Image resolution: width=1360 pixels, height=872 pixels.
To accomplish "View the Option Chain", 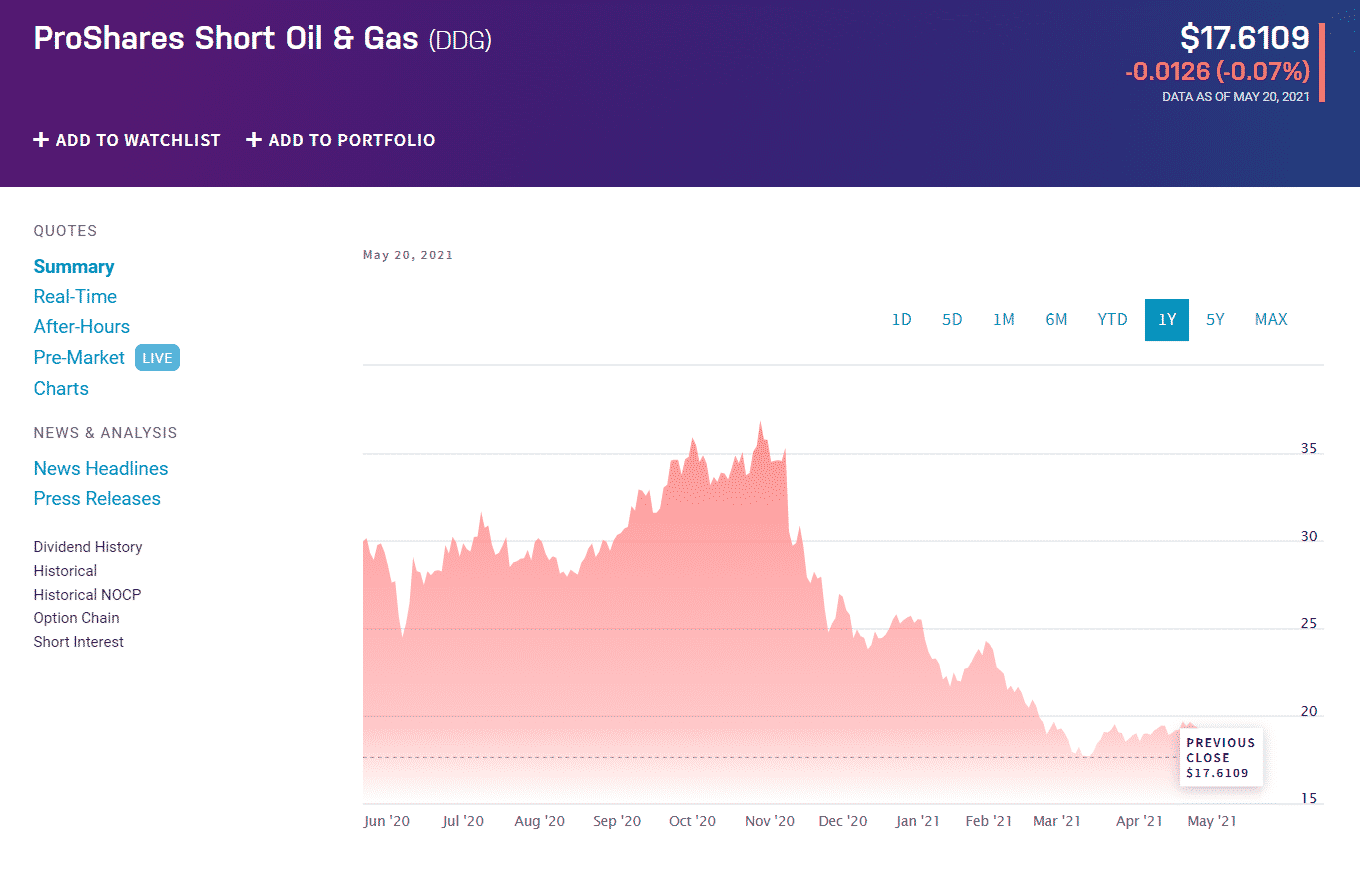I will point(76,618).
